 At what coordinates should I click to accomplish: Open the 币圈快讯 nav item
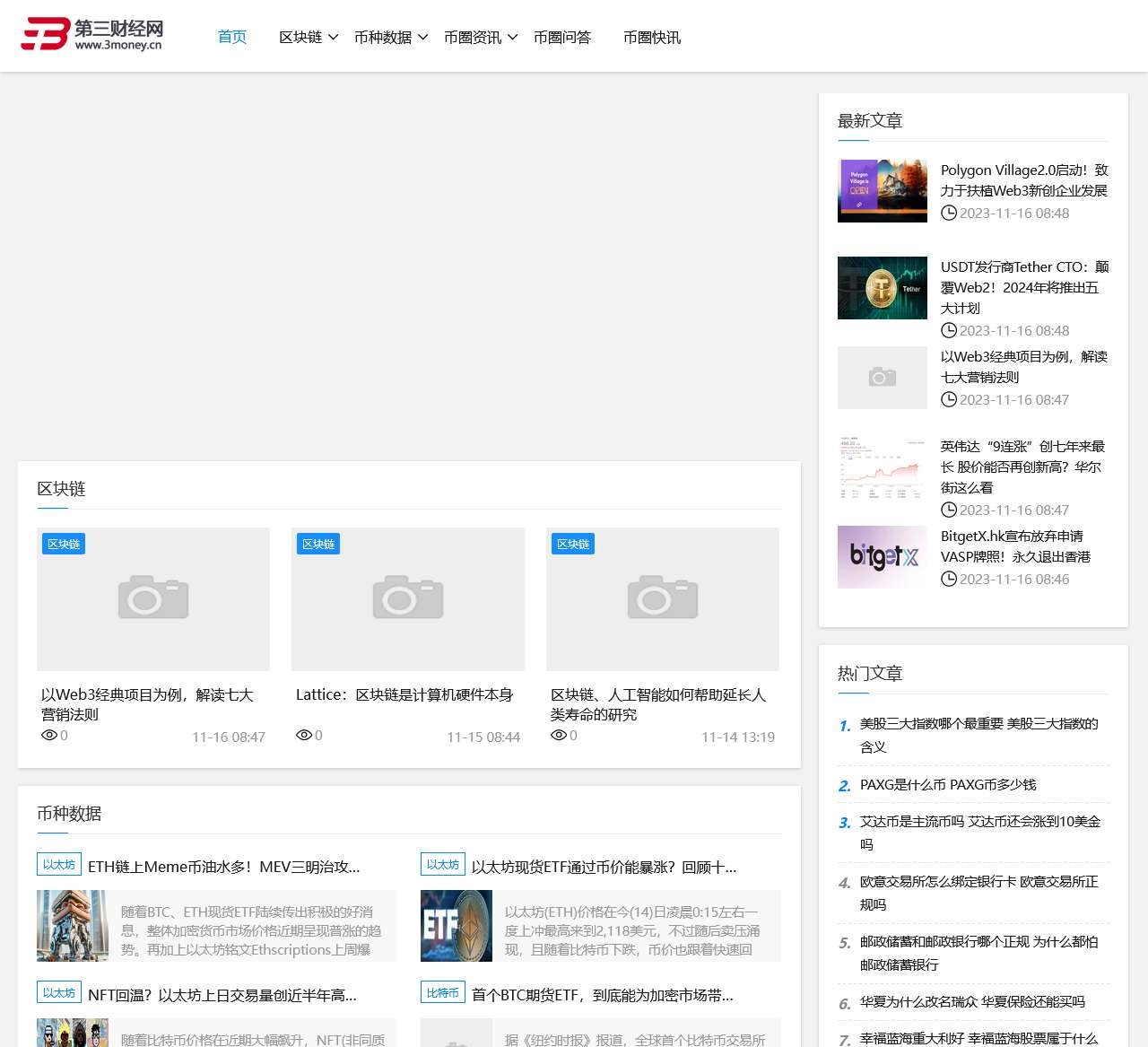(x=652, y=38)
